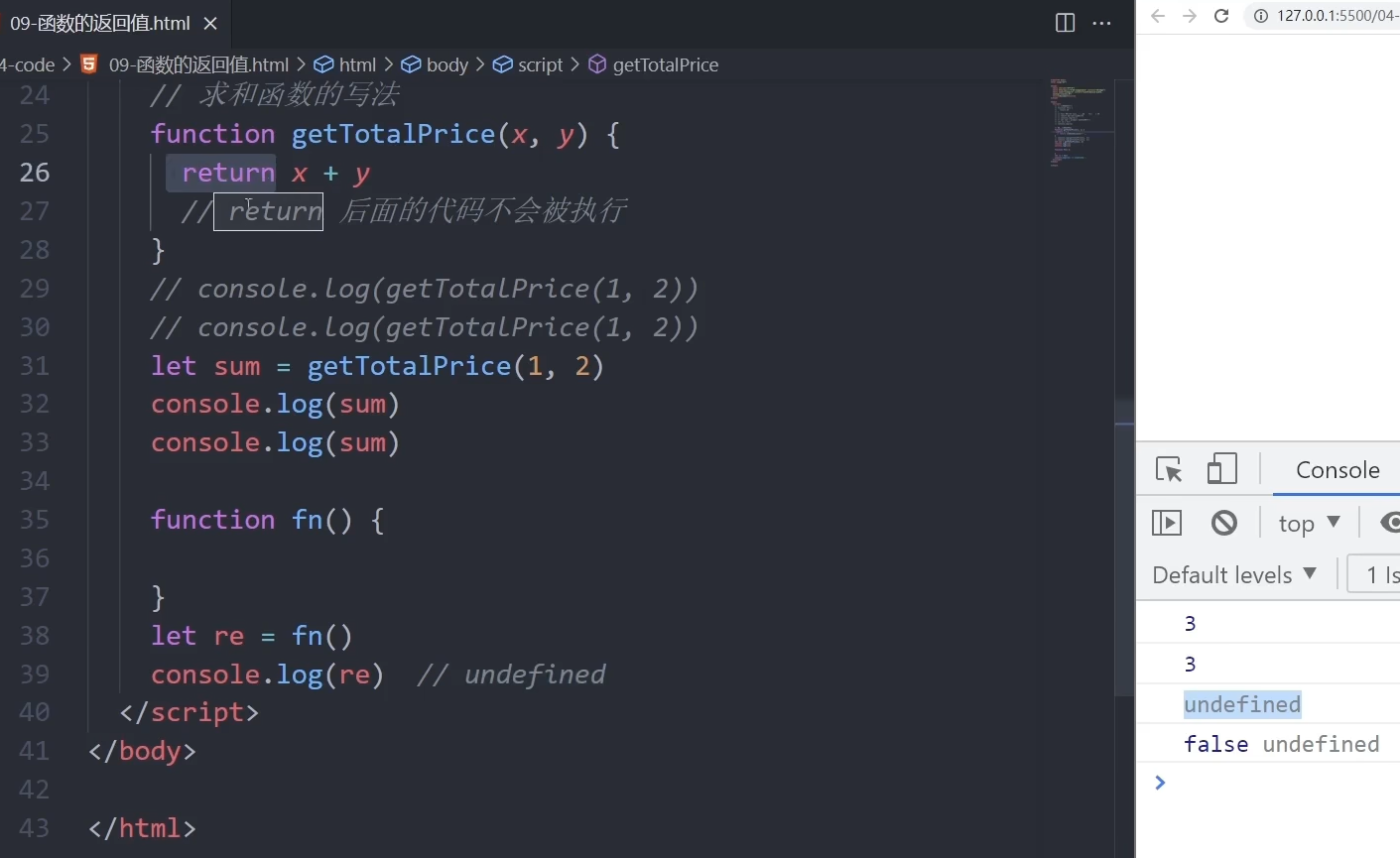The width and height of the screenshot is (1400, 858).
Task: Open the Default levels dropdown
Action: tap(1234, 575)
